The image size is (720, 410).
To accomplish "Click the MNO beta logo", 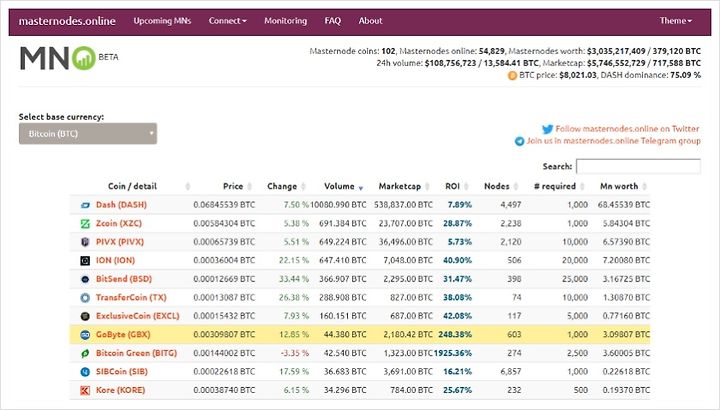I will point(69,58).
